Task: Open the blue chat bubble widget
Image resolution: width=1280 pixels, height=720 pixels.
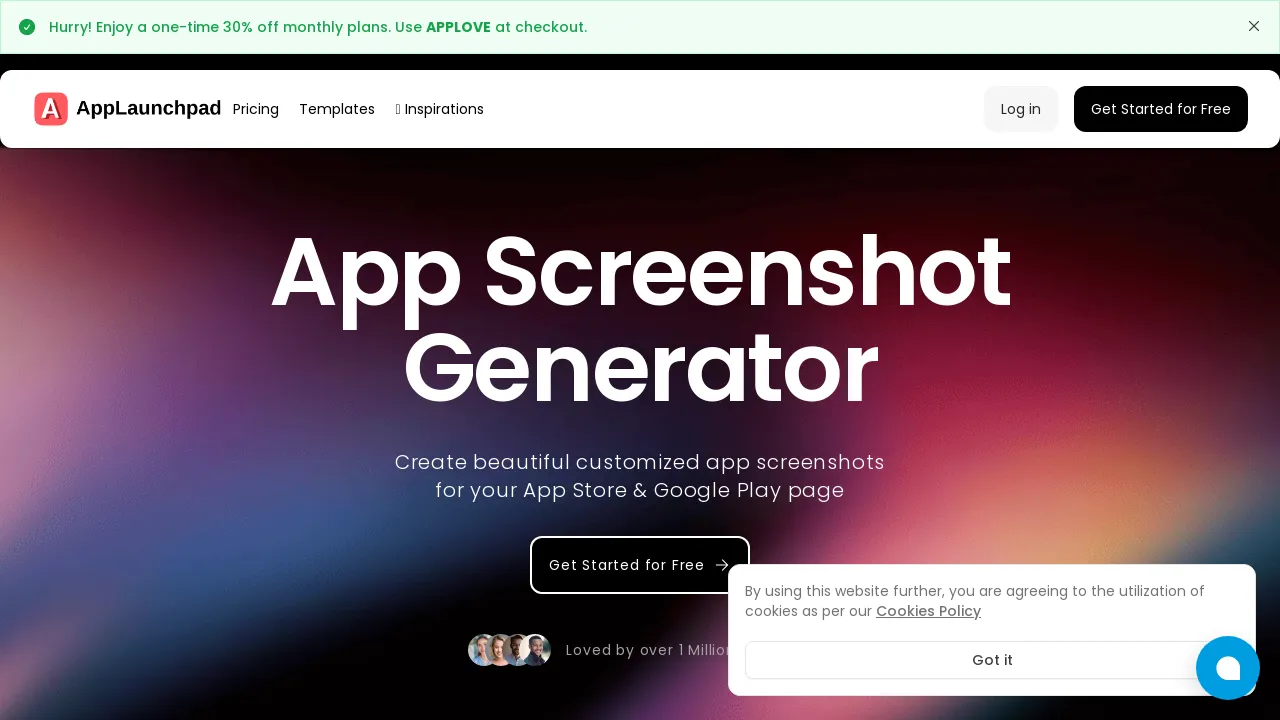Action: point(1228,668)
